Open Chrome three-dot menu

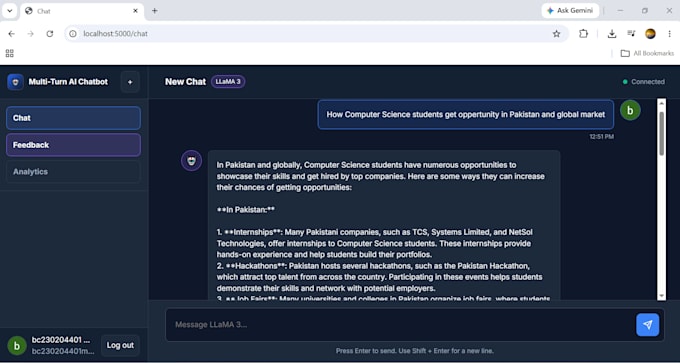pyautogui.click(x=670, y=34)
